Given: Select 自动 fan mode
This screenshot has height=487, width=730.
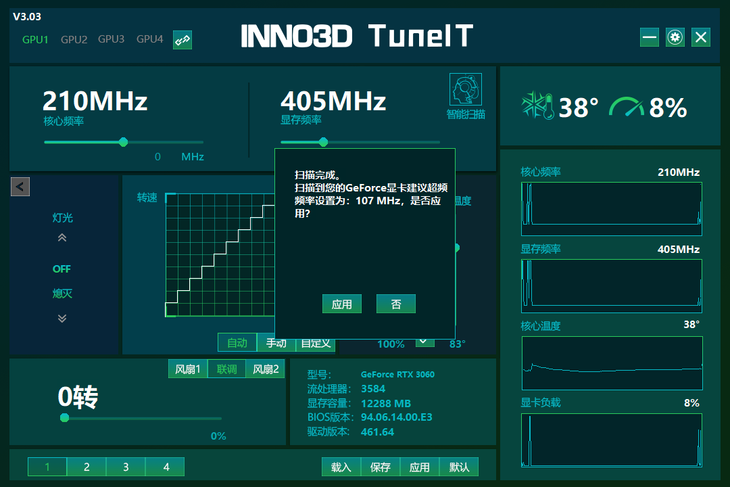Looking at the screenshot, I should click(237, 343).
